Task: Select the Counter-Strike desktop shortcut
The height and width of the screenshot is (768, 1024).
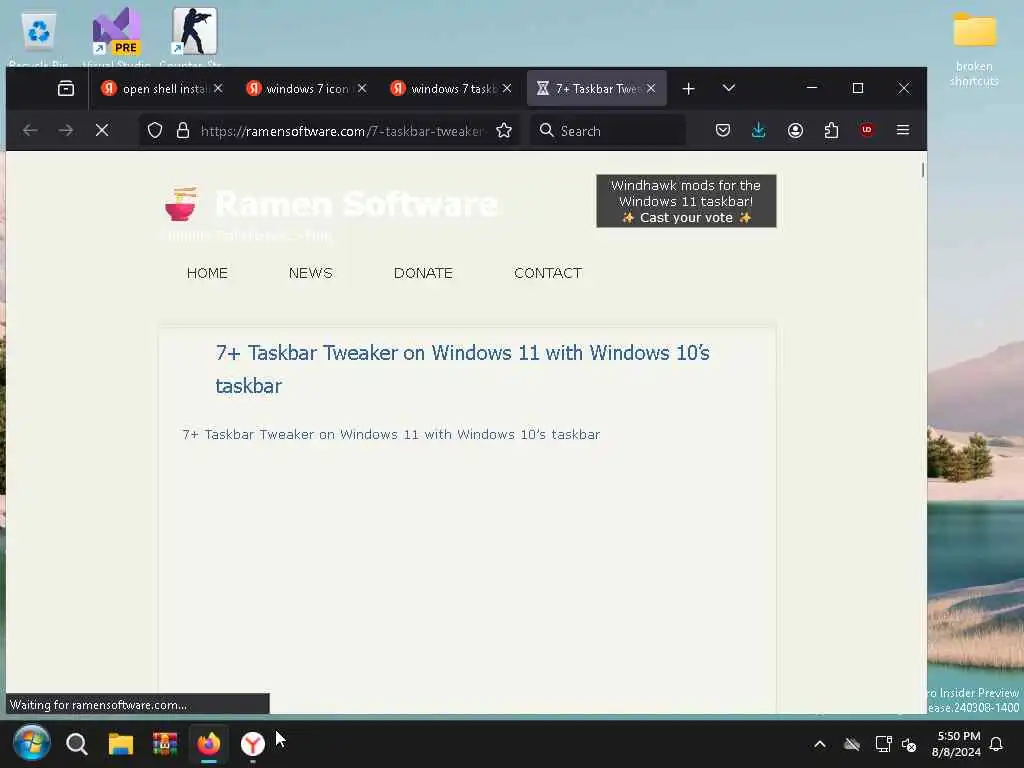Action: pyautogui.click(x=194, y=37)
